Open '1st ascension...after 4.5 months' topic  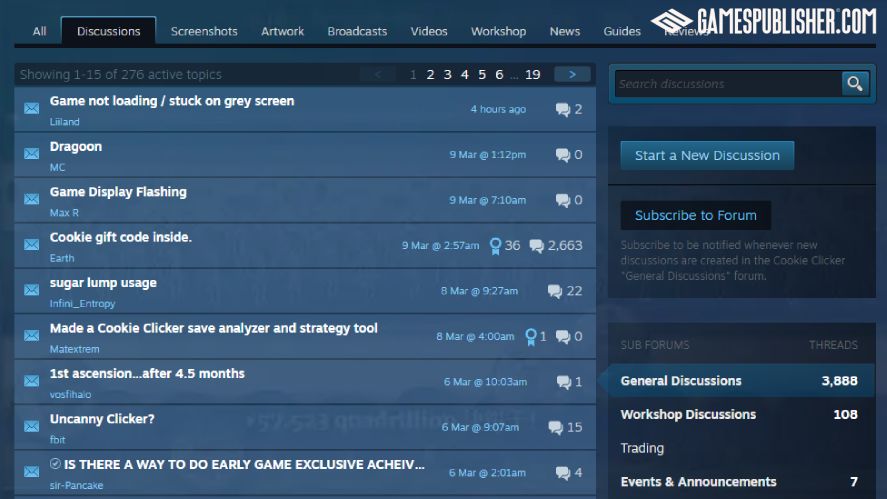(x=147, y=373)
